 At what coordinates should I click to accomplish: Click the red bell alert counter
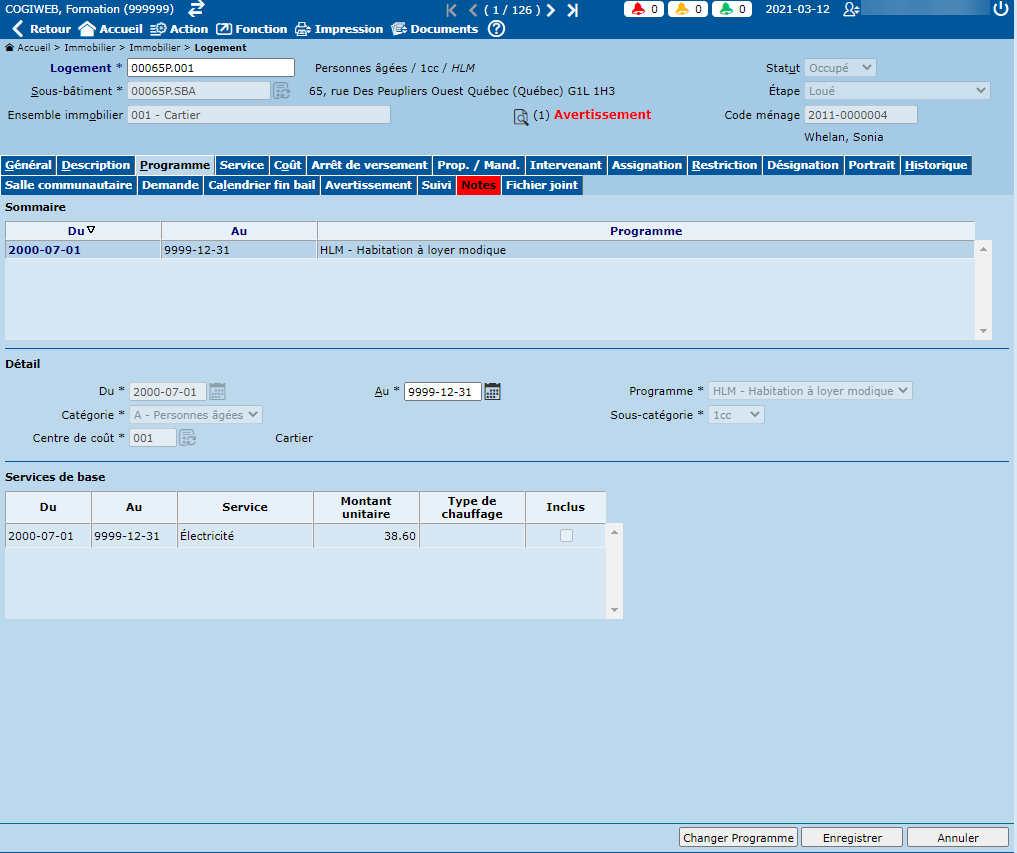click(643, 9)
